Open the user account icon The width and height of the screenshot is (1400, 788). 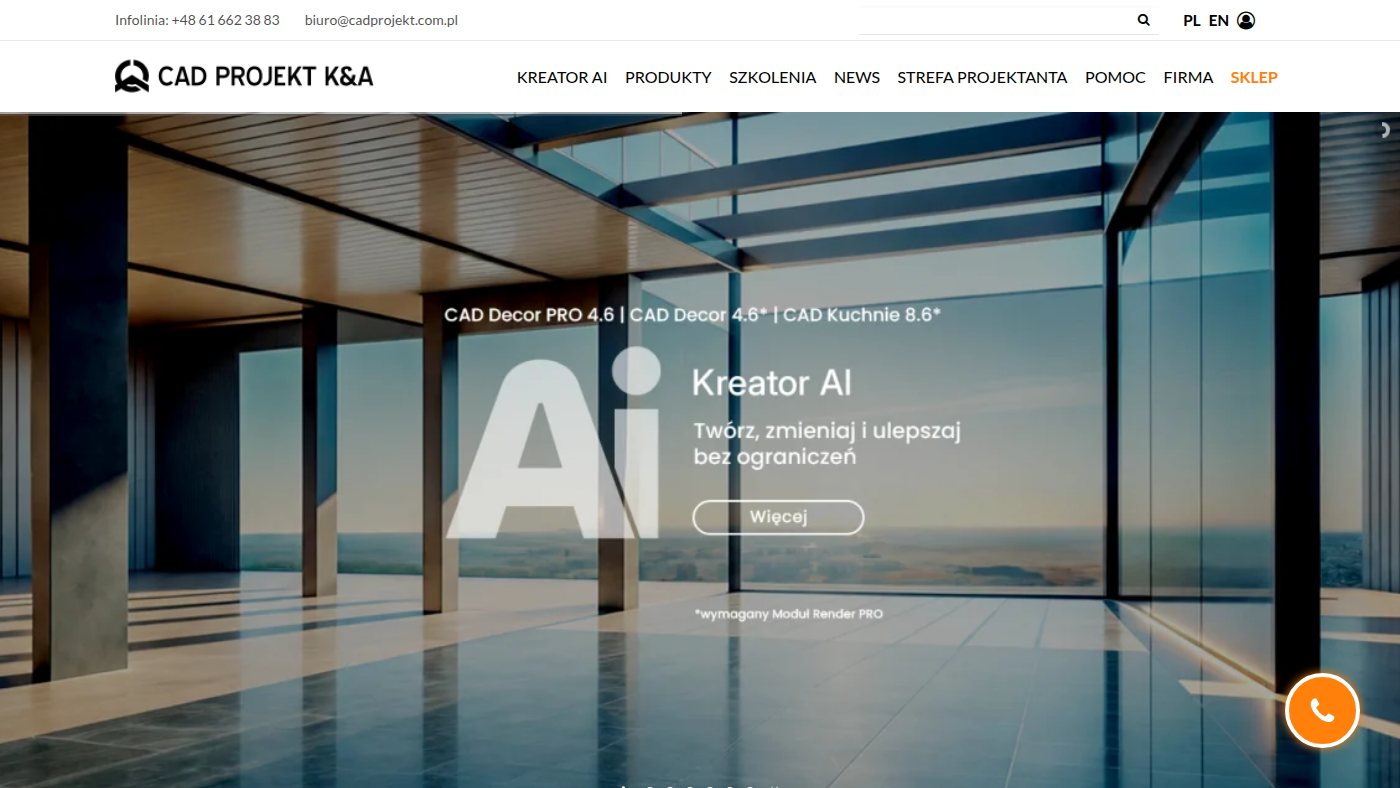coord(1246,20)
